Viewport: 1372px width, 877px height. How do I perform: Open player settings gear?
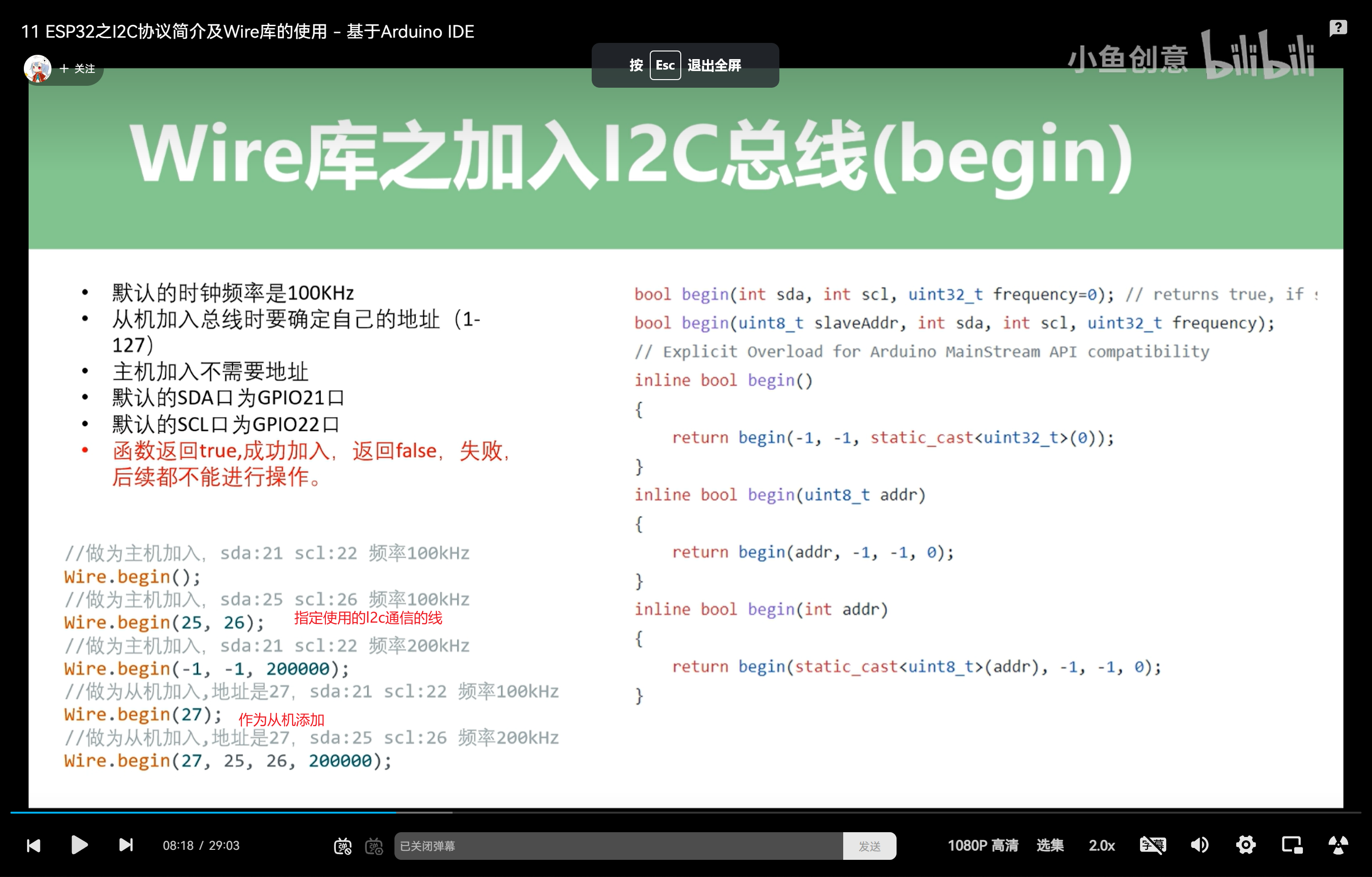[1245, 845]
